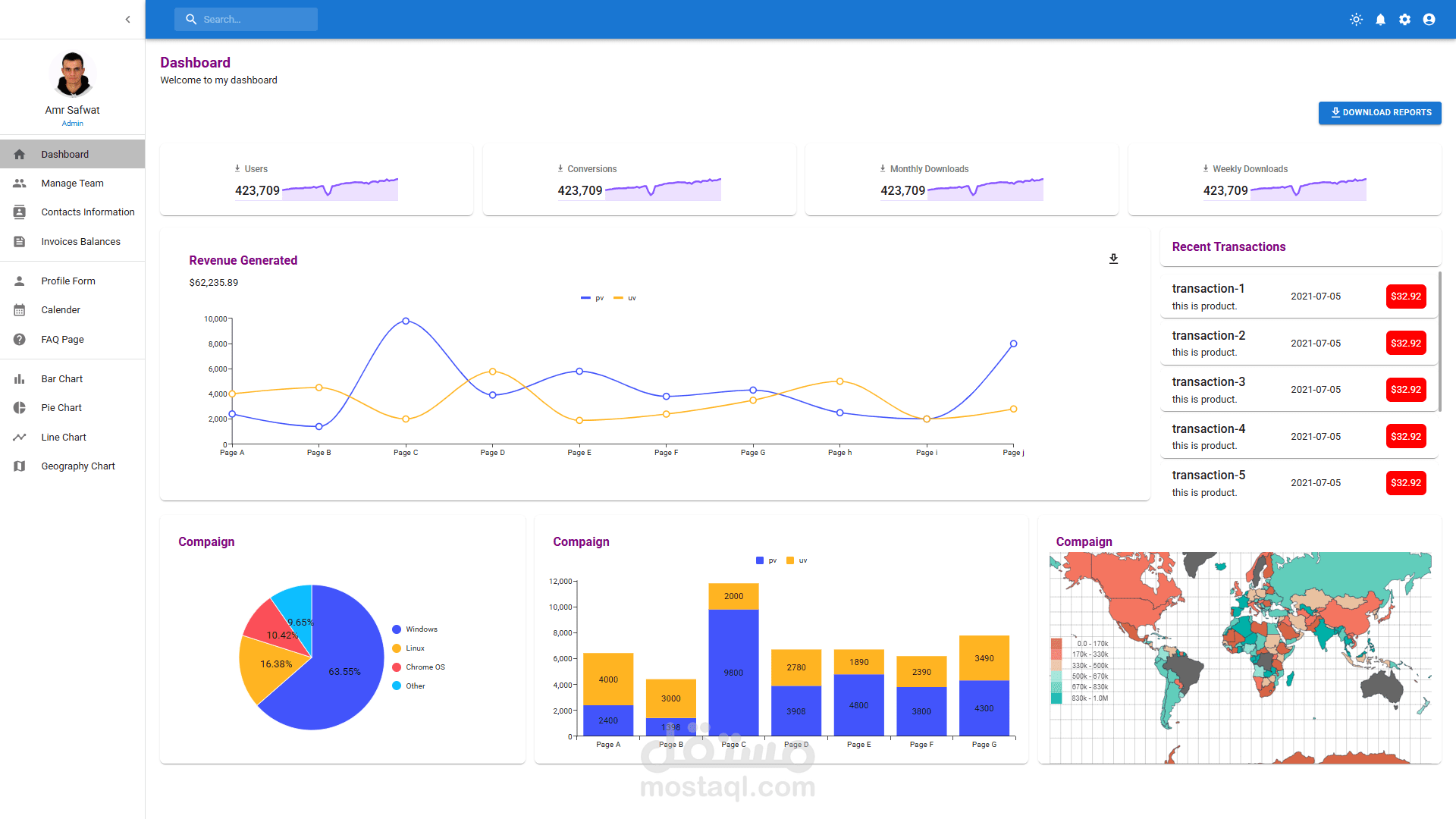Viewport: 1456px width, 819px height.
Task: Open Profile Form page
Action: tap(72, 281)
